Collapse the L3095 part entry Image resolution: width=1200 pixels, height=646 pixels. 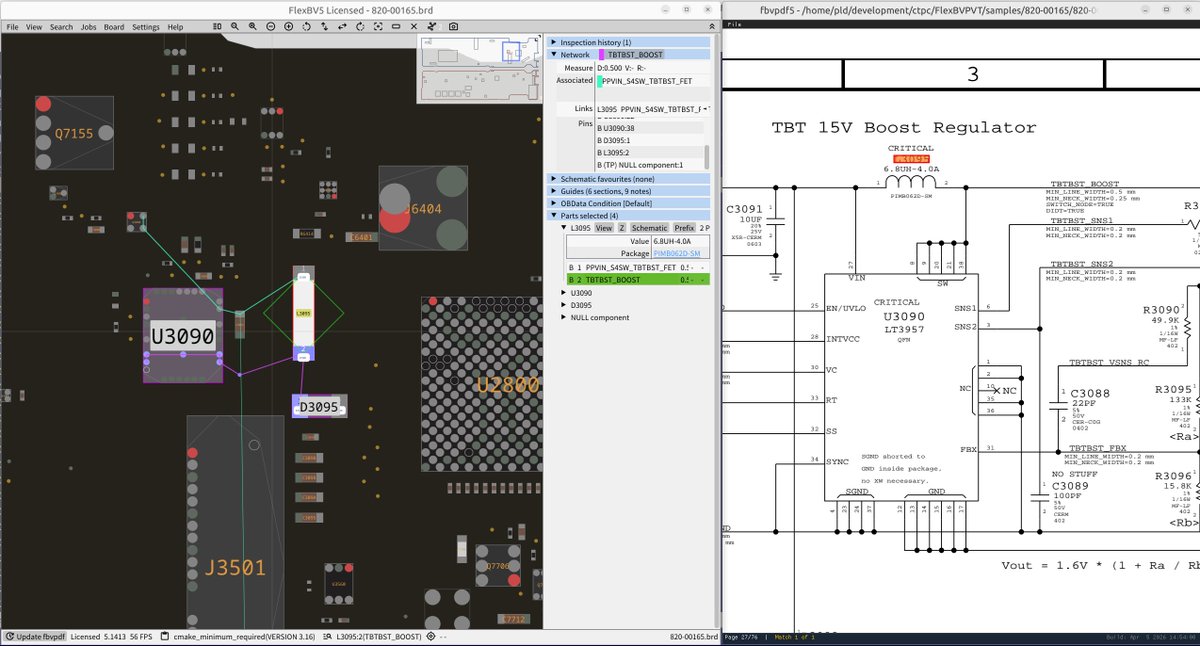563,228
